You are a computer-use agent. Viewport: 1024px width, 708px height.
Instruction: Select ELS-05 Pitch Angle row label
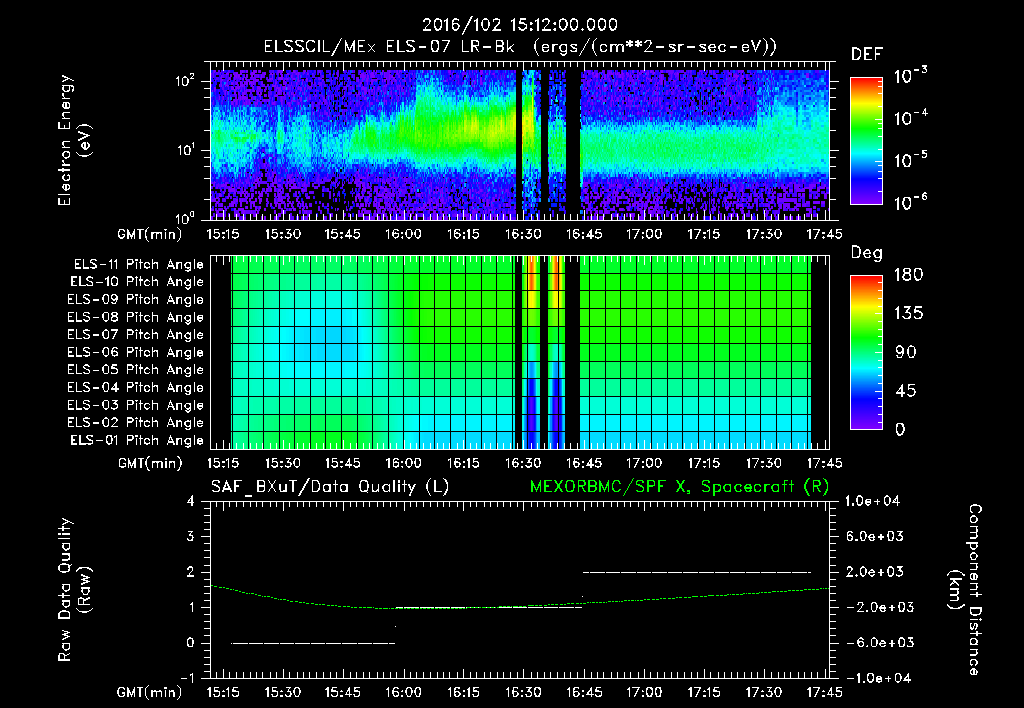136,370
